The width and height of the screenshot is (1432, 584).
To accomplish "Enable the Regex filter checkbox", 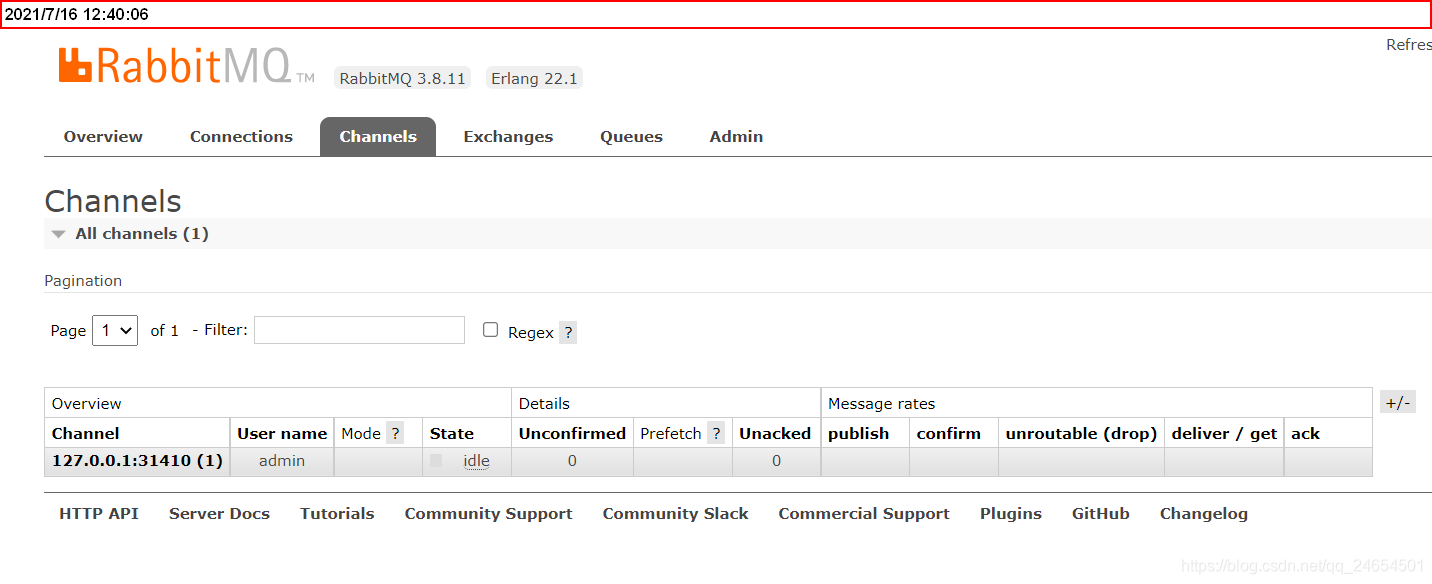I will coord(491,330).
